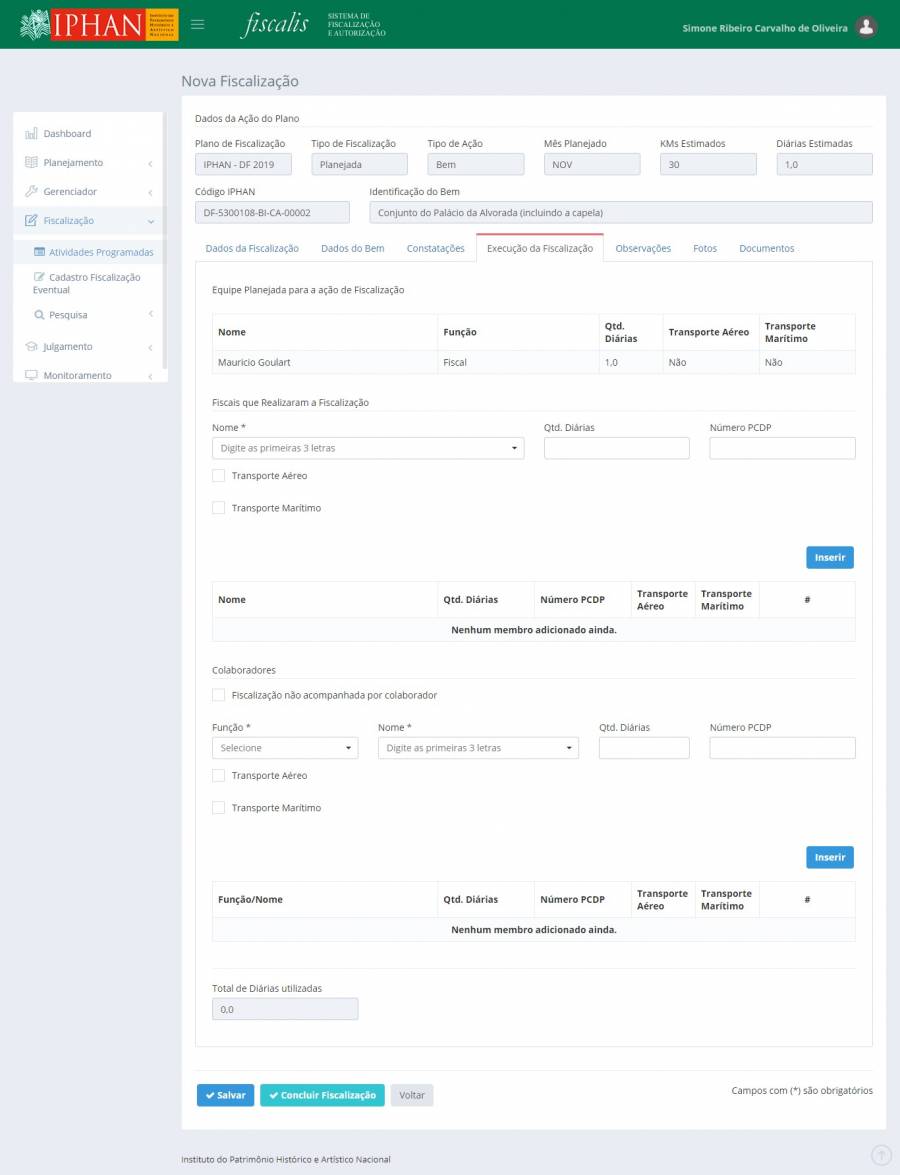Check Transporte Aéreo under Fiscais section
The height and width of the screenshot is (1175, 900).
click(x=219, y=476)
